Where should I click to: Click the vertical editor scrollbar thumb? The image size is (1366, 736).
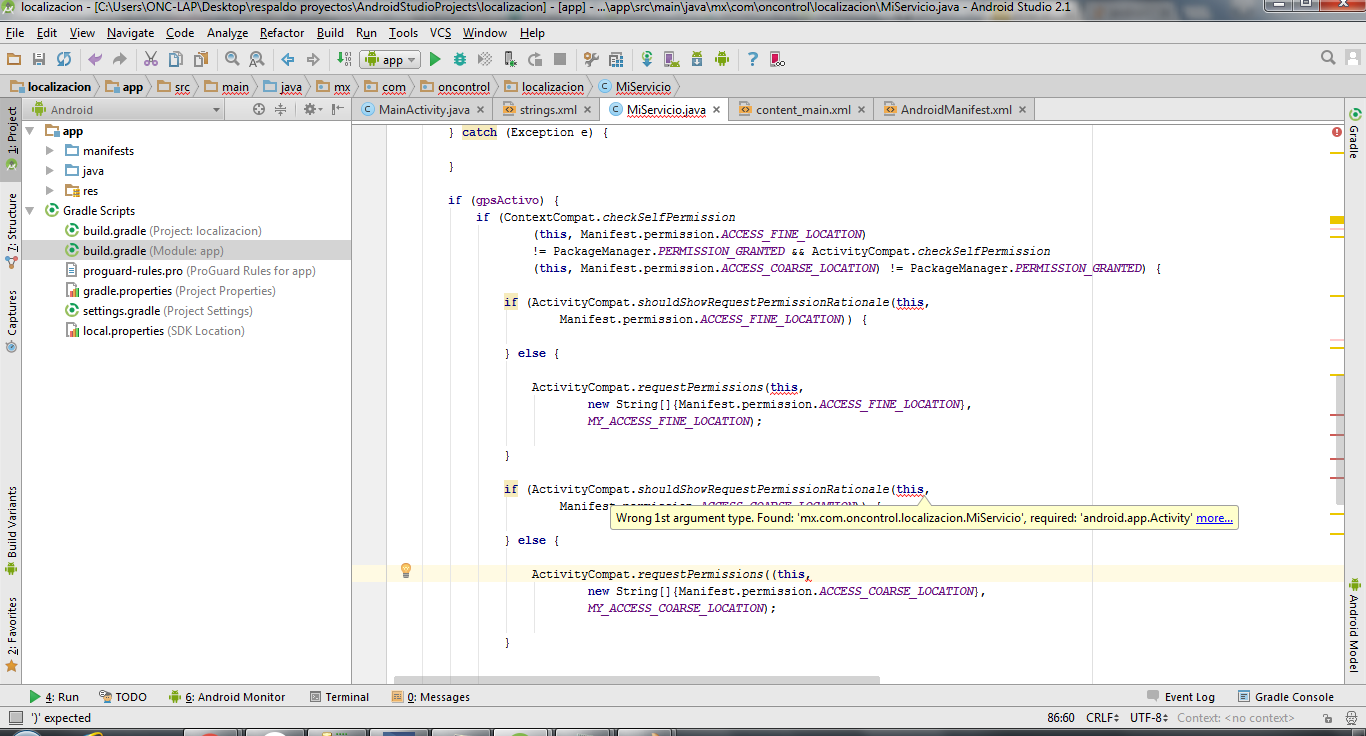pos(1340,440)
